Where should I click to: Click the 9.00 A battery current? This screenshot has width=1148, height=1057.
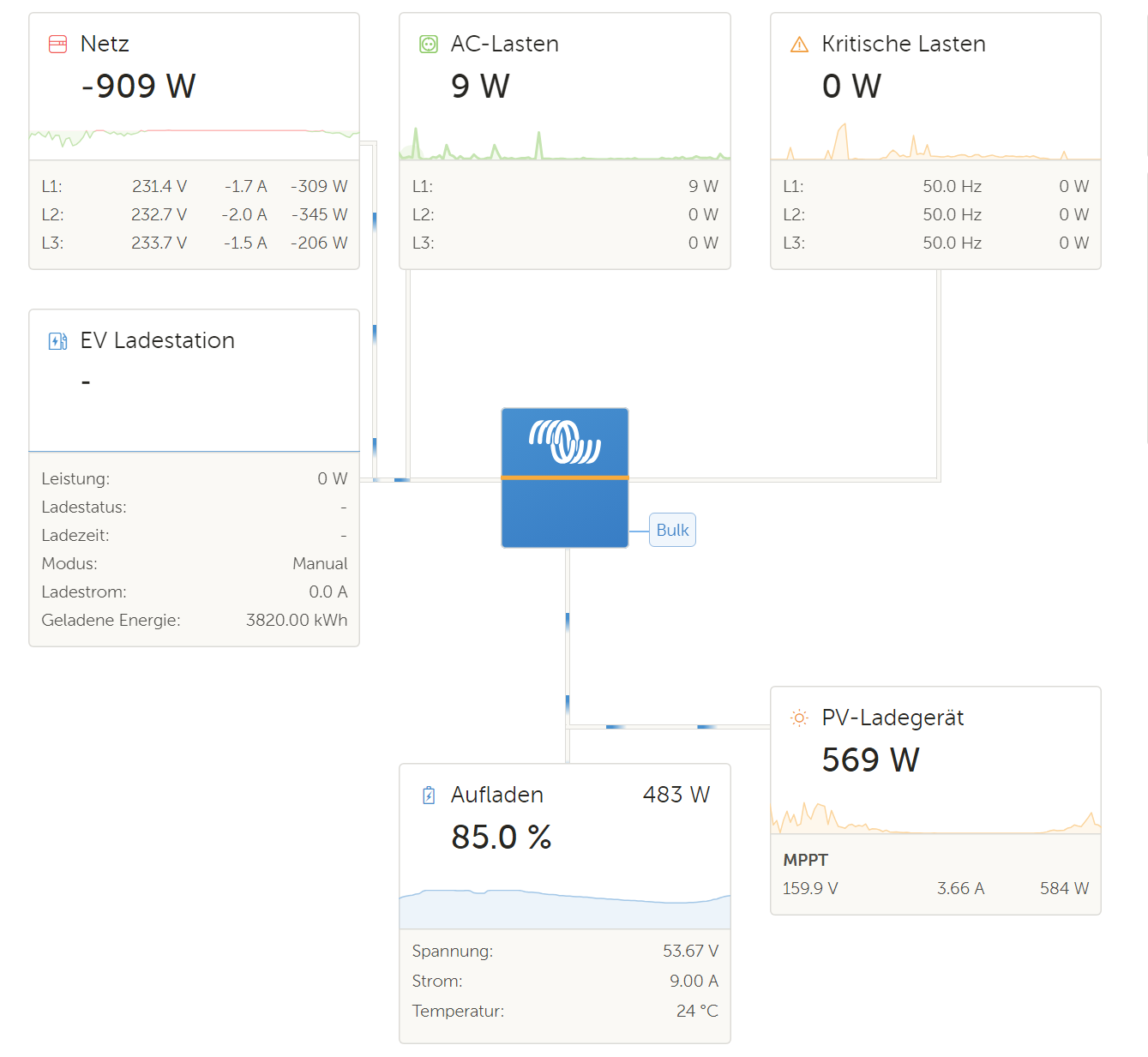click(x=694, y=981)
